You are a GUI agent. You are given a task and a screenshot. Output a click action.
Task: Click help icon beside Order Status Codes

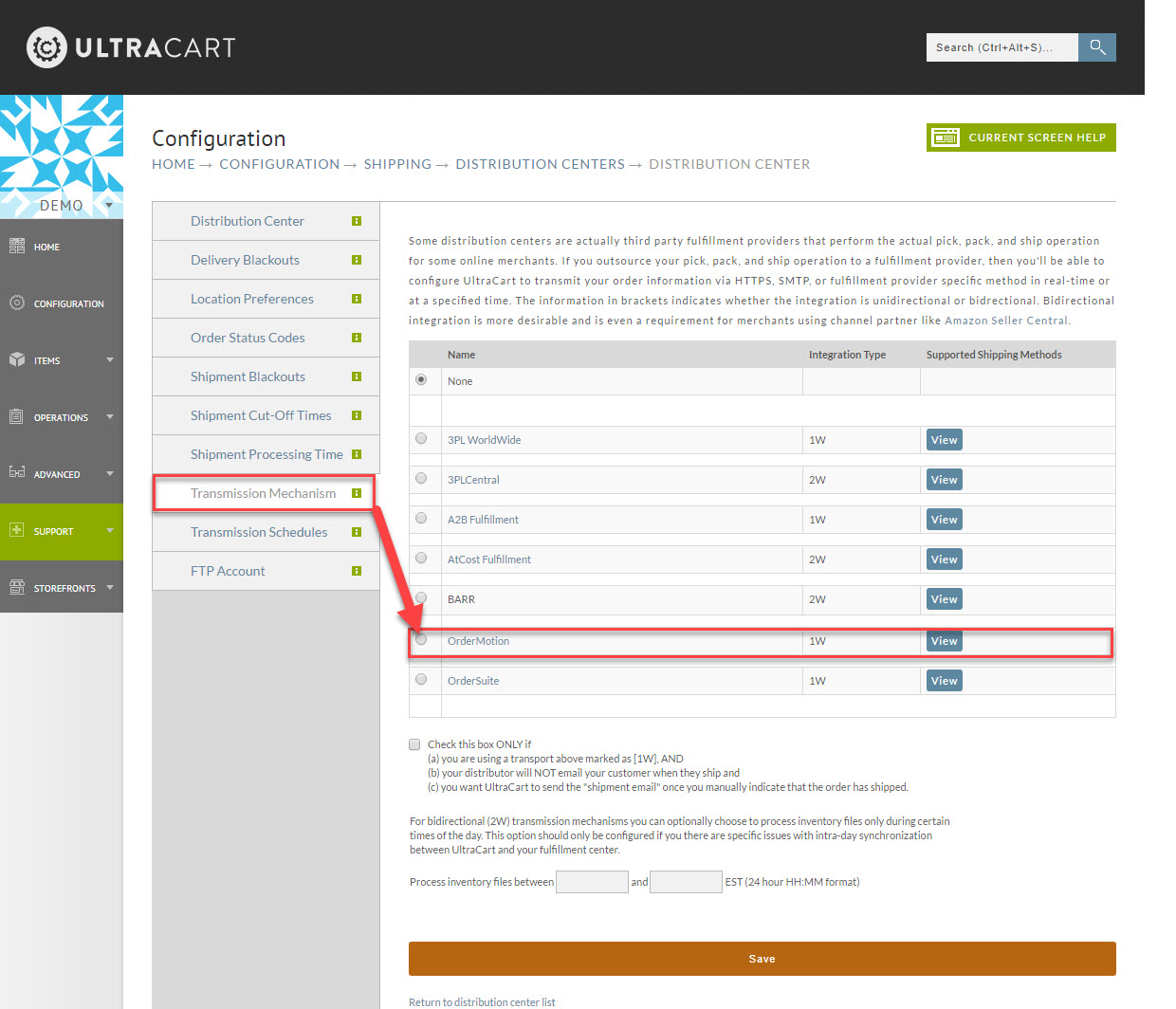(x=357, y=338)
